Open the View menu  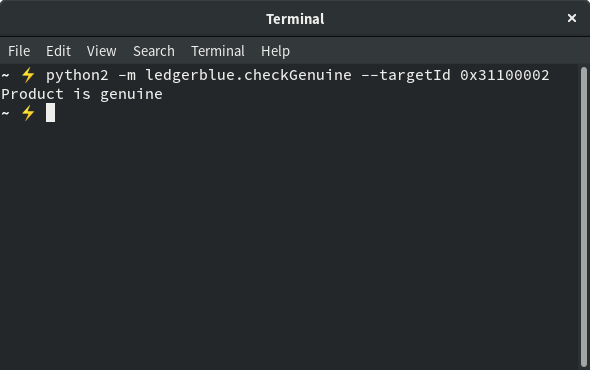point(101,51)
